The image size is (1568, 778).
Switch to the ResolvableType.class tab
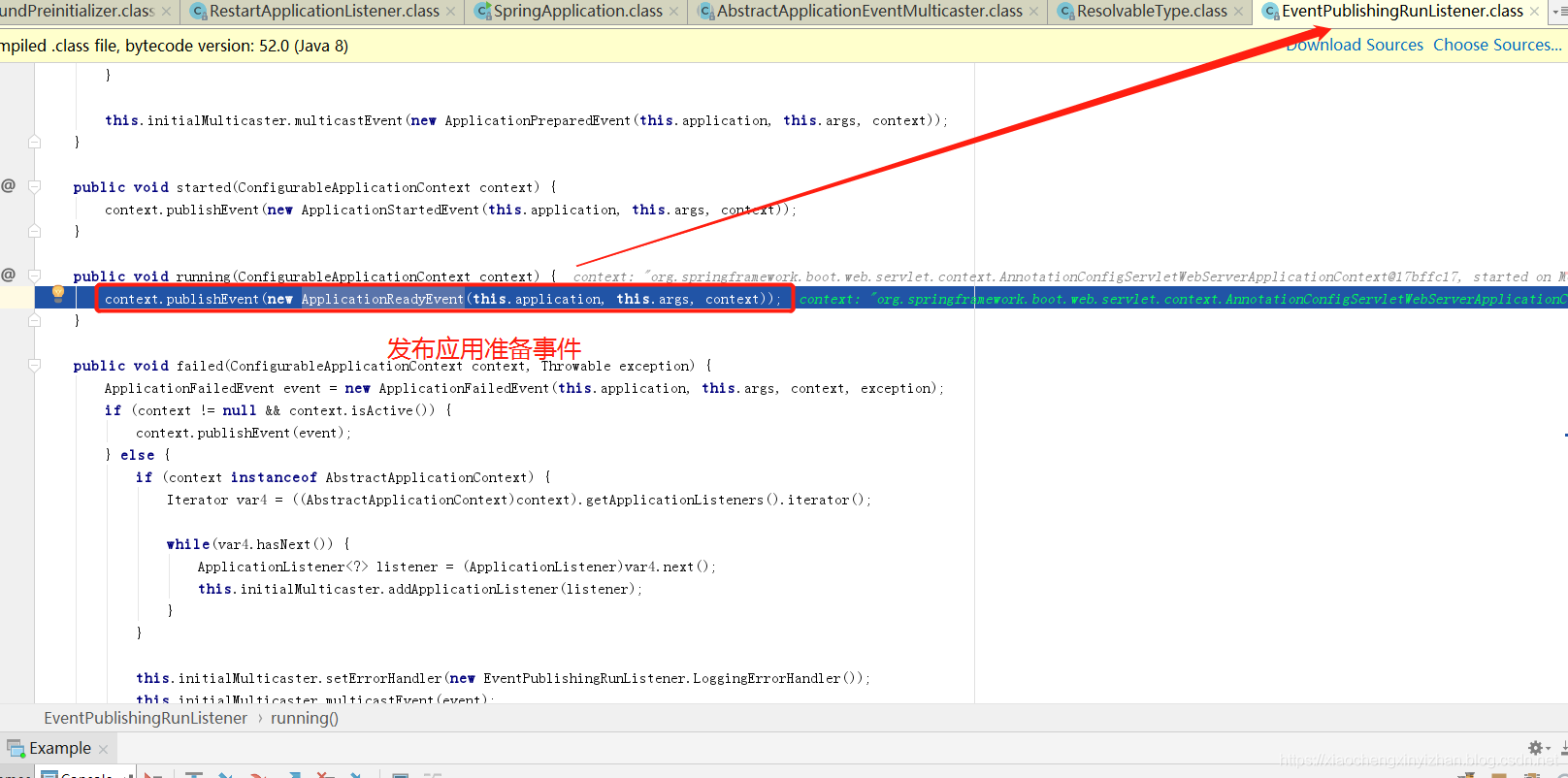click(x=1152, y=12)
